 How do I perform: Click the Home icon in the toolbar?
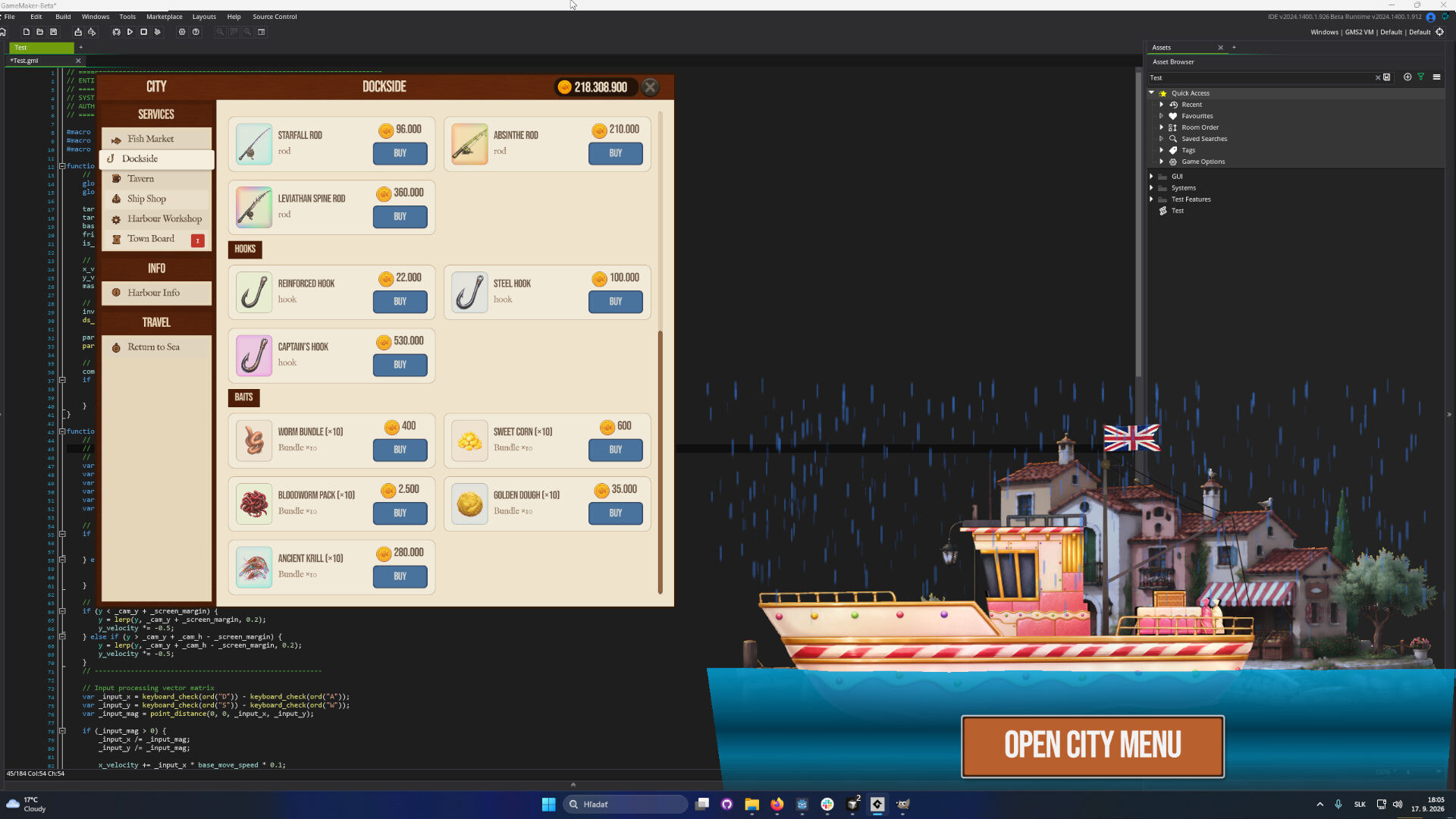click(x=3, y=32)
